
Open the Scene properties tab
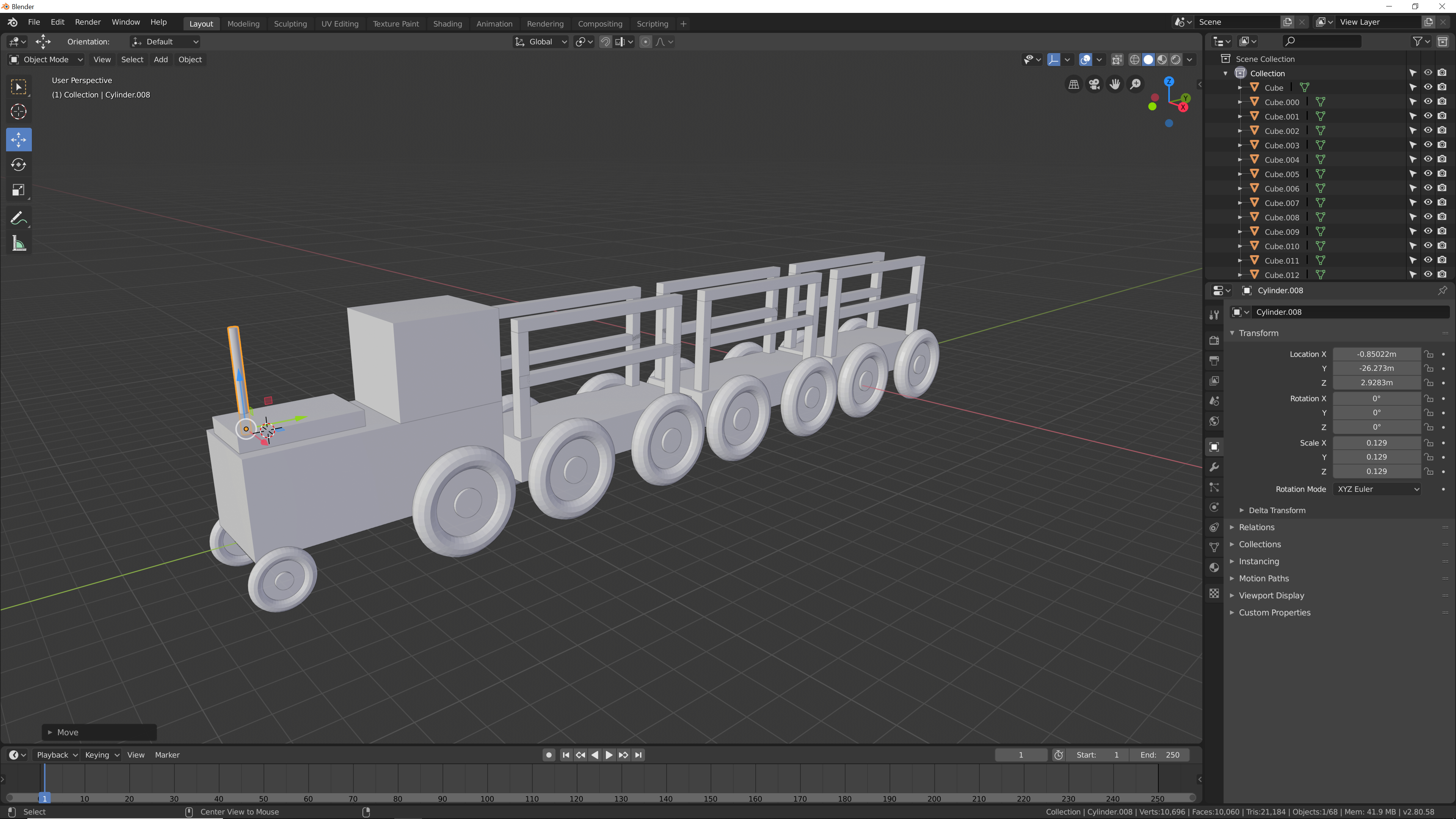coord(1214,401)
